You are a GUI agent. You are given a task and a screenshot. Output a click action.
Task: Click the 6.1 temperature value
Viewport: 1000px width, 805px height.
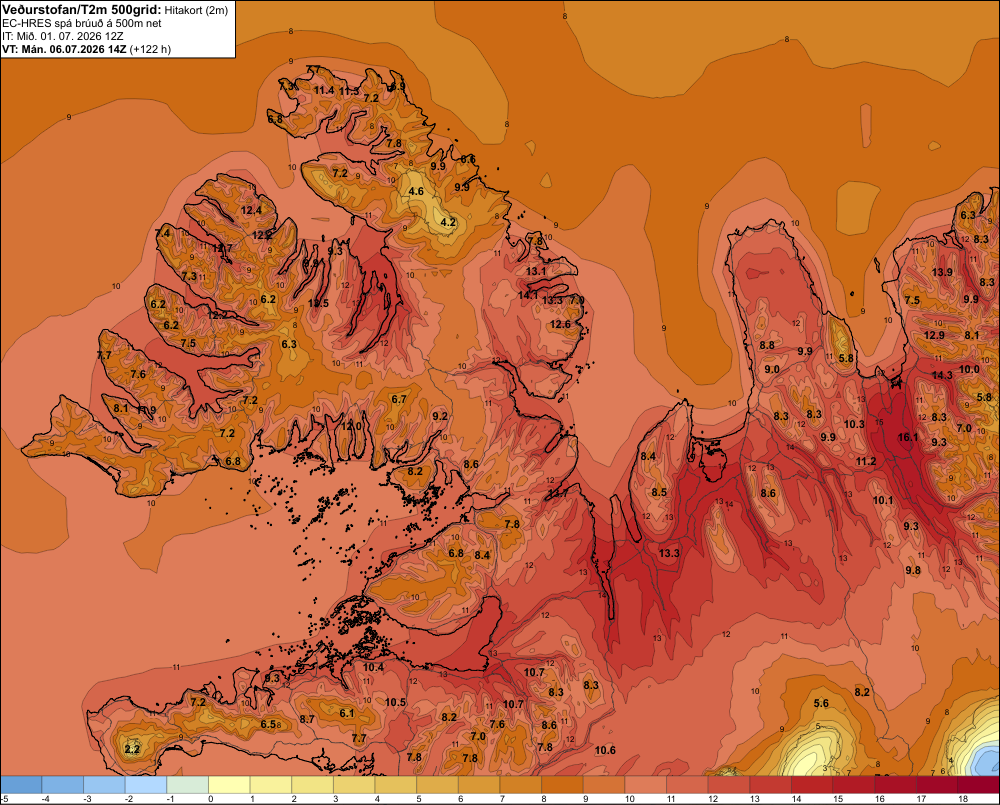pos(346,713)
